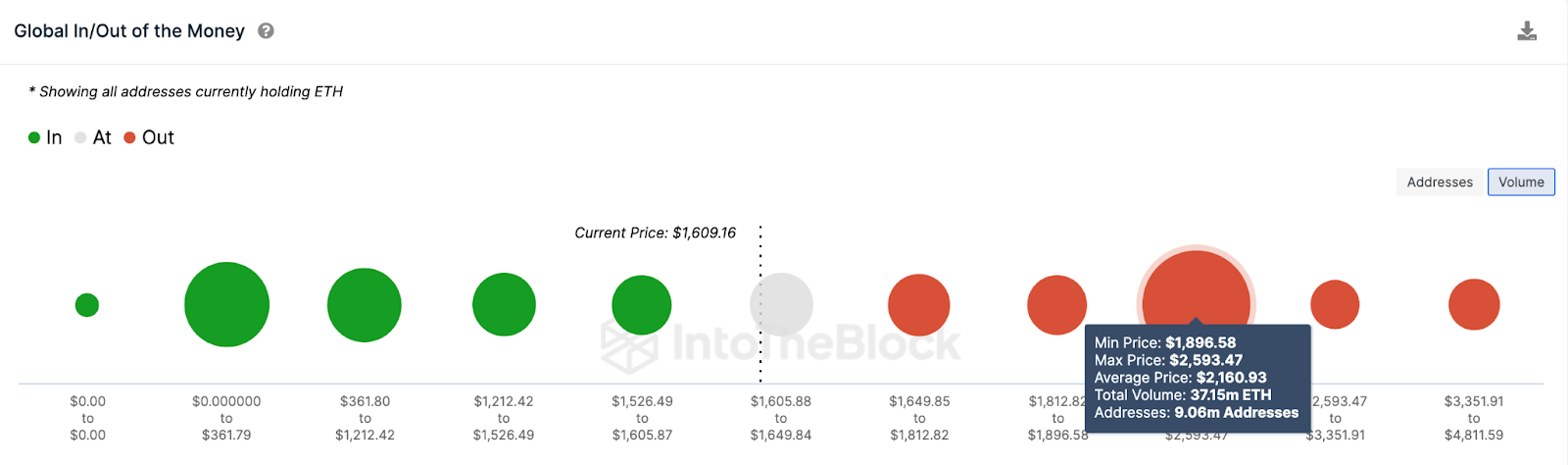Switch to the Volume view
Viewport: 1568px width, 465px height.
tap(1521, 182)
